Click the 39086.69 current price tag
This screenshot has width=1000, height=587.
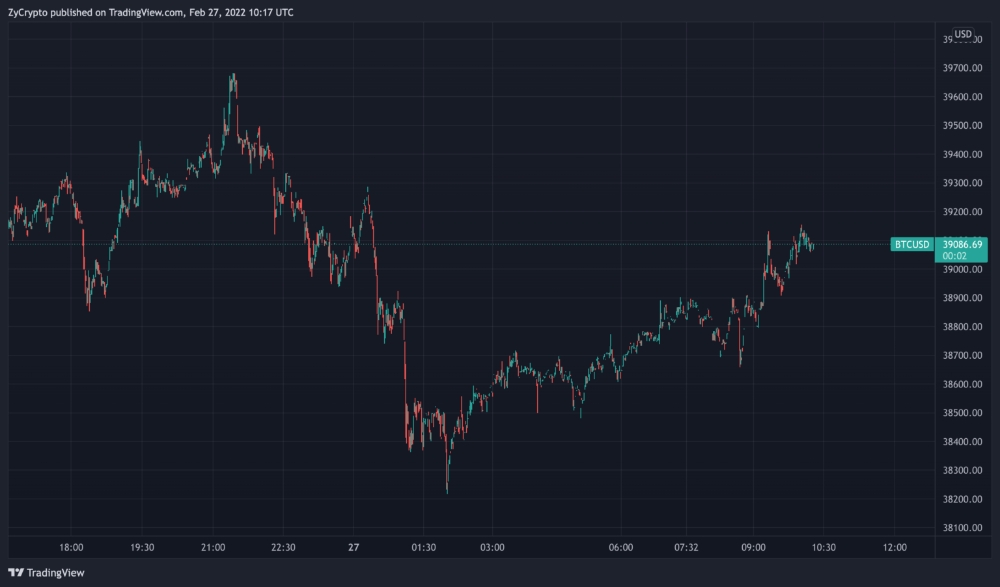[x=964, y=244]
